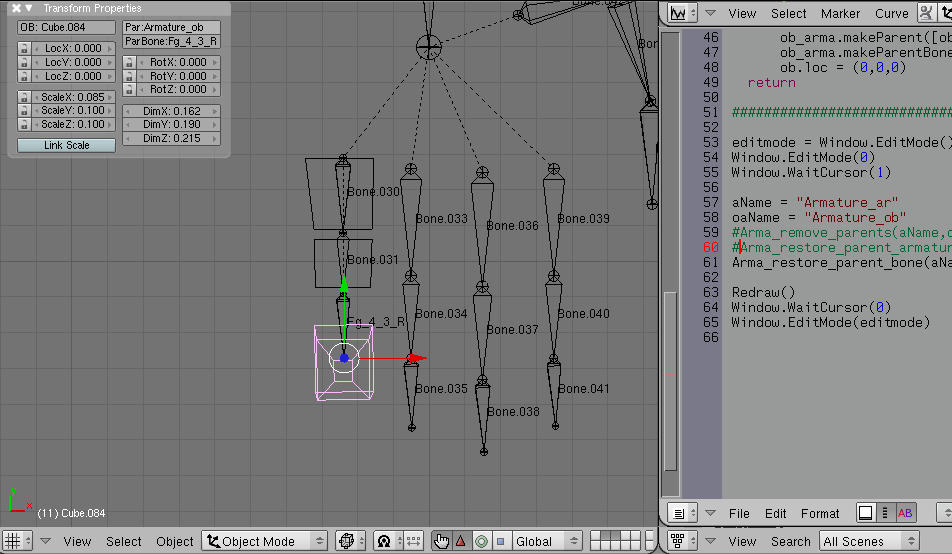952x554 pixels.
Task: Toggle lock icon beside LocY
Action: coord(24,62)
